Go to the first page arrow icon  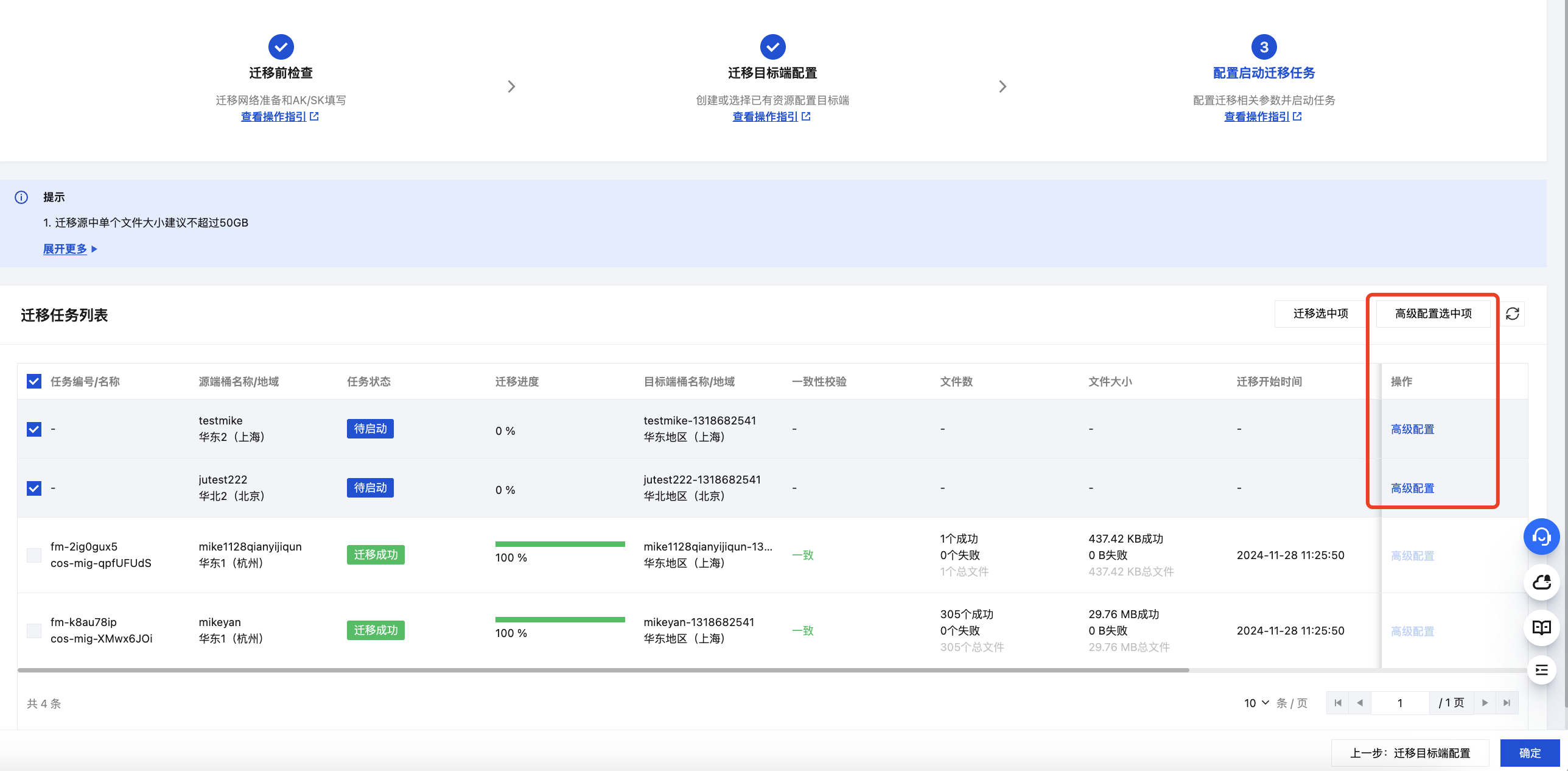pos(1337,703)
